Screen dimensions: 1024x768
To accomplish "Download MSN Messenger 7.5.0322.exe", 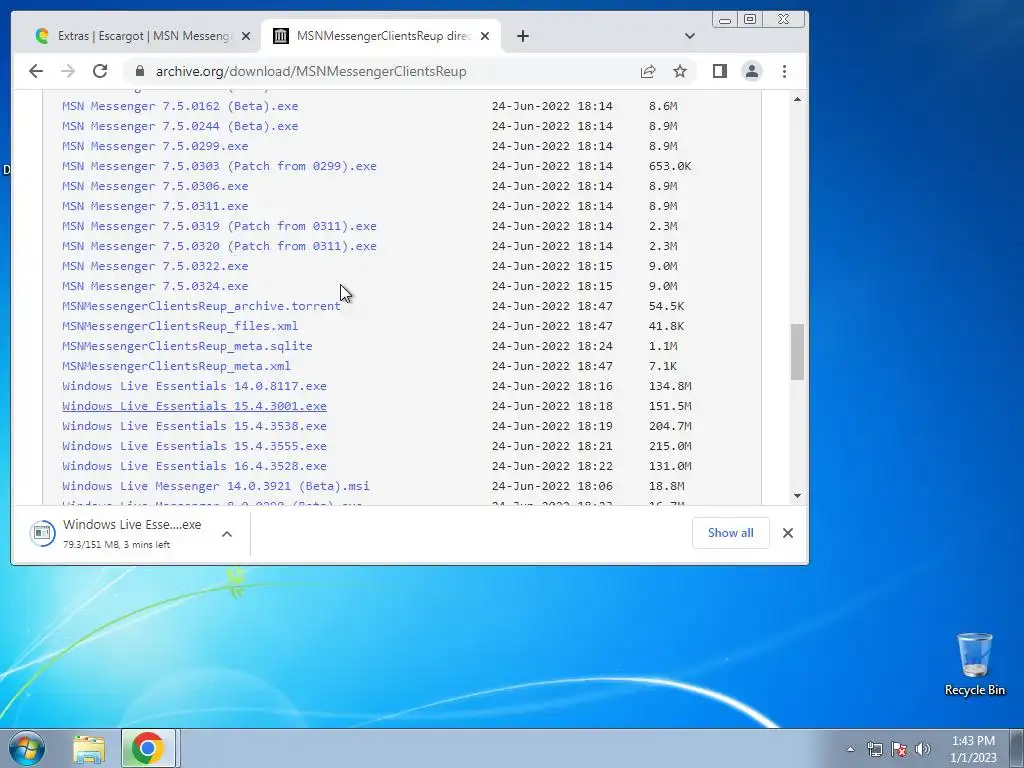I will pos(155,266).
